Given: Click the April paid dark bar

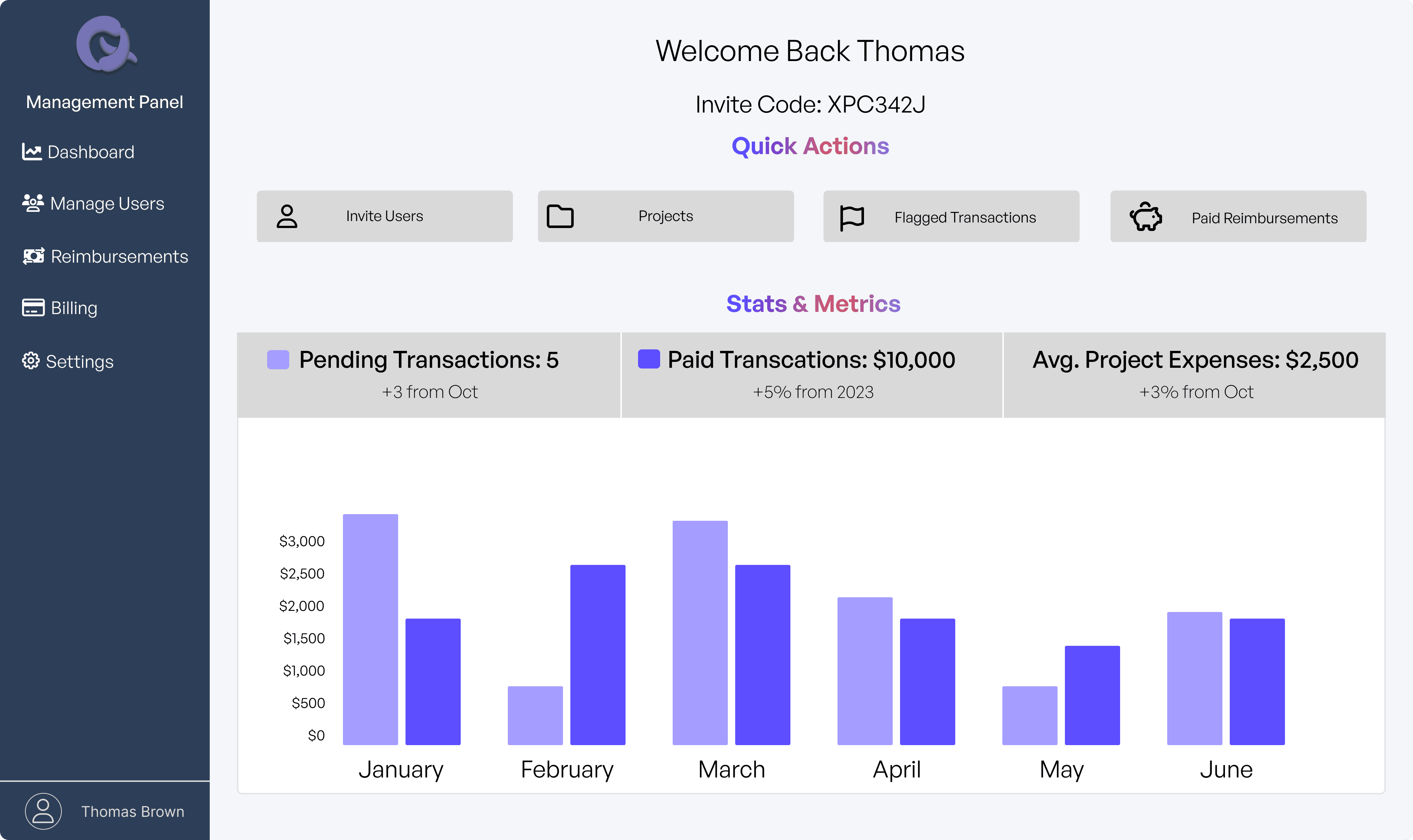Looking at the screenshot, I should pos(928,681).
